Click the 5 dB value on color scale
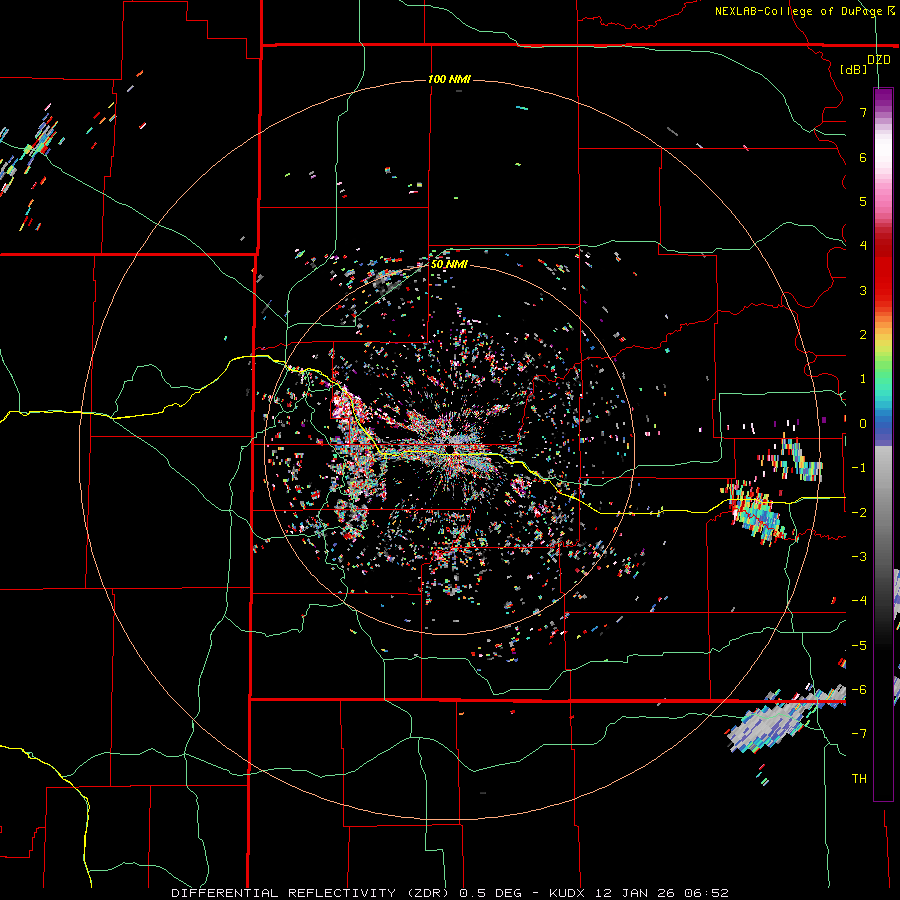This screenshot has width=900, height=900. (863, 201)
